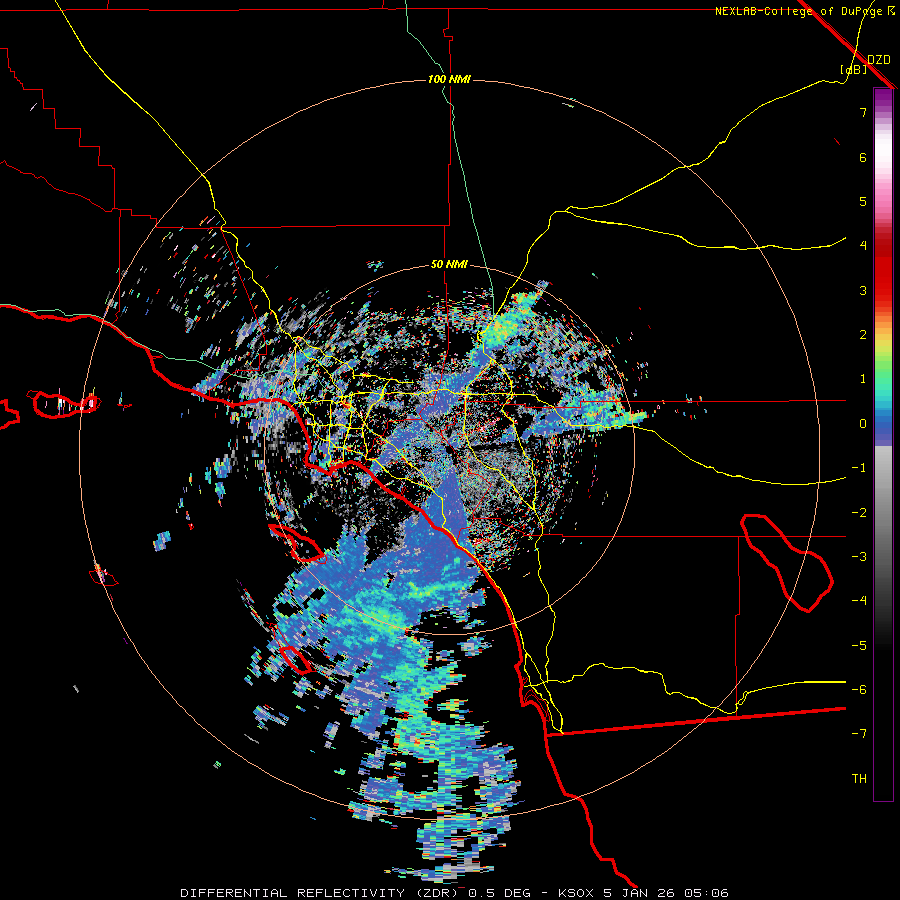
Task: Click the 100 NMI range ring label
Action: pos(449,79)
